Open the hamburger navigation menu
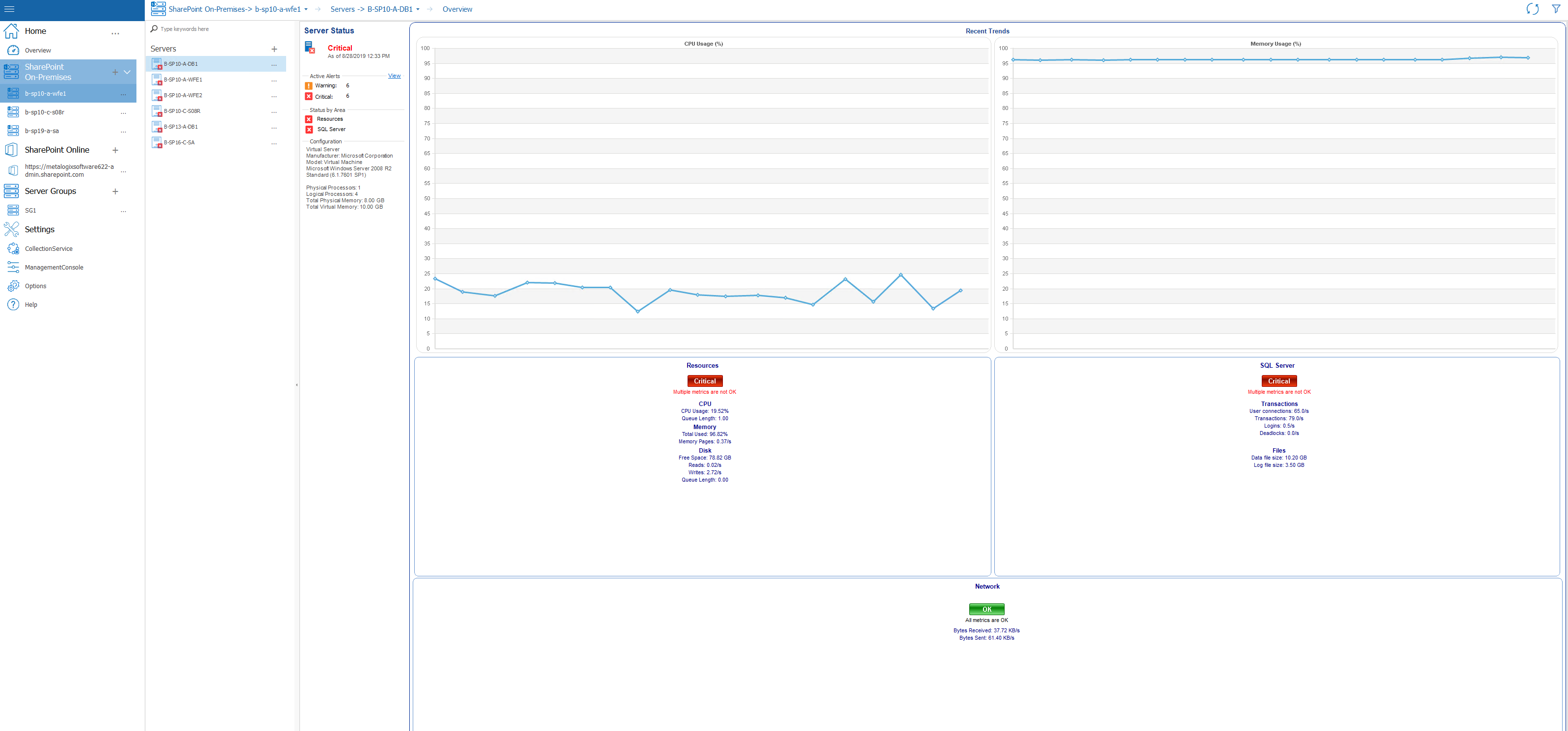Viewport: 1568px width, 731px height. (x=9, y=9)
